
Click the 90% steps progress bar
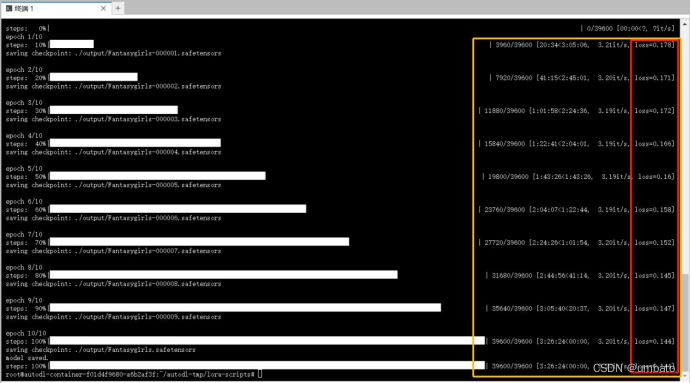click(x=245, y=308)
